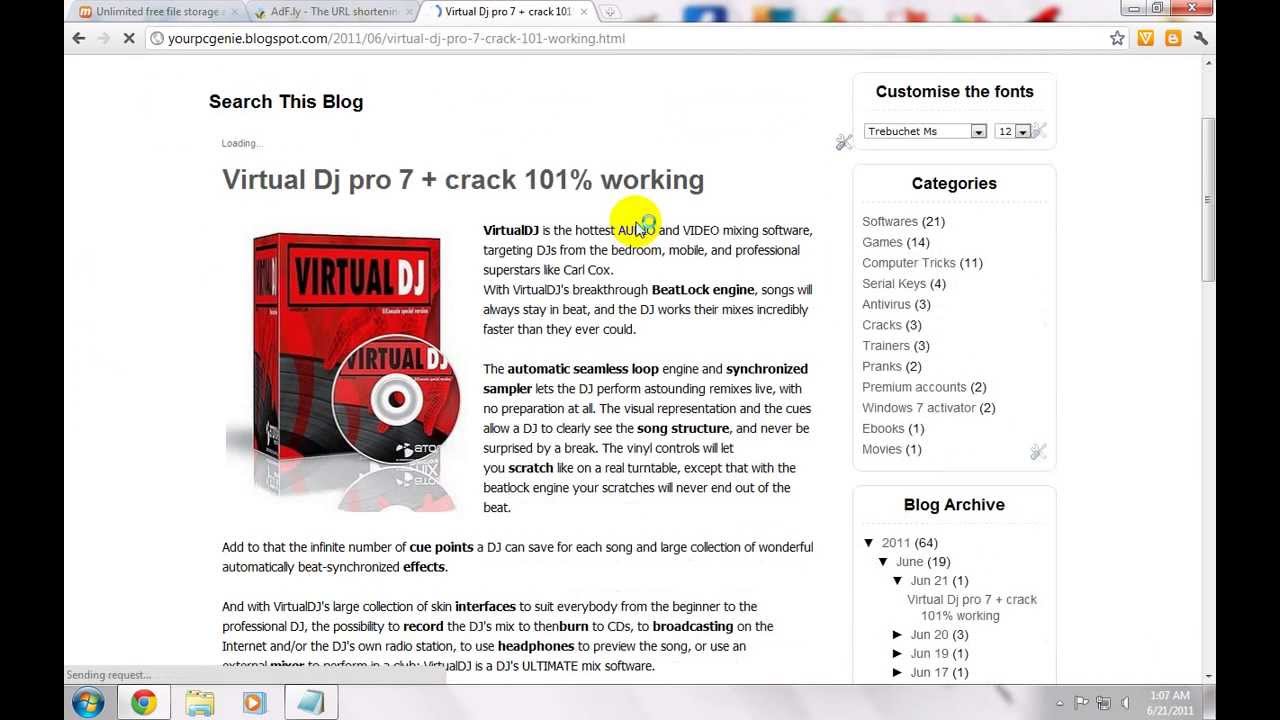
Task: Open the Trebuchet Ms font dropdown
Action: pos(926,131)
